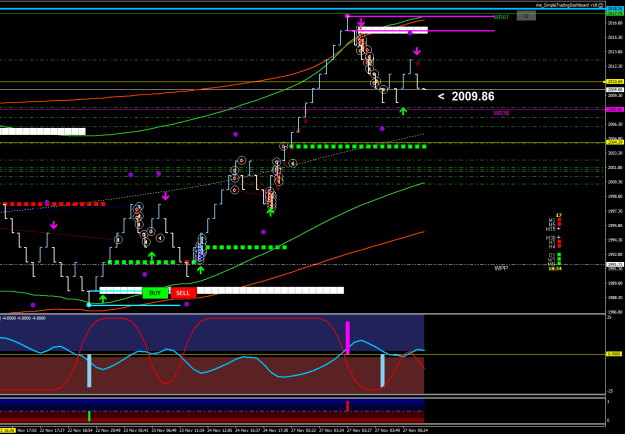Select the green signal bar in the bottom panel
625x434 pixels.
tap(89, 416)
